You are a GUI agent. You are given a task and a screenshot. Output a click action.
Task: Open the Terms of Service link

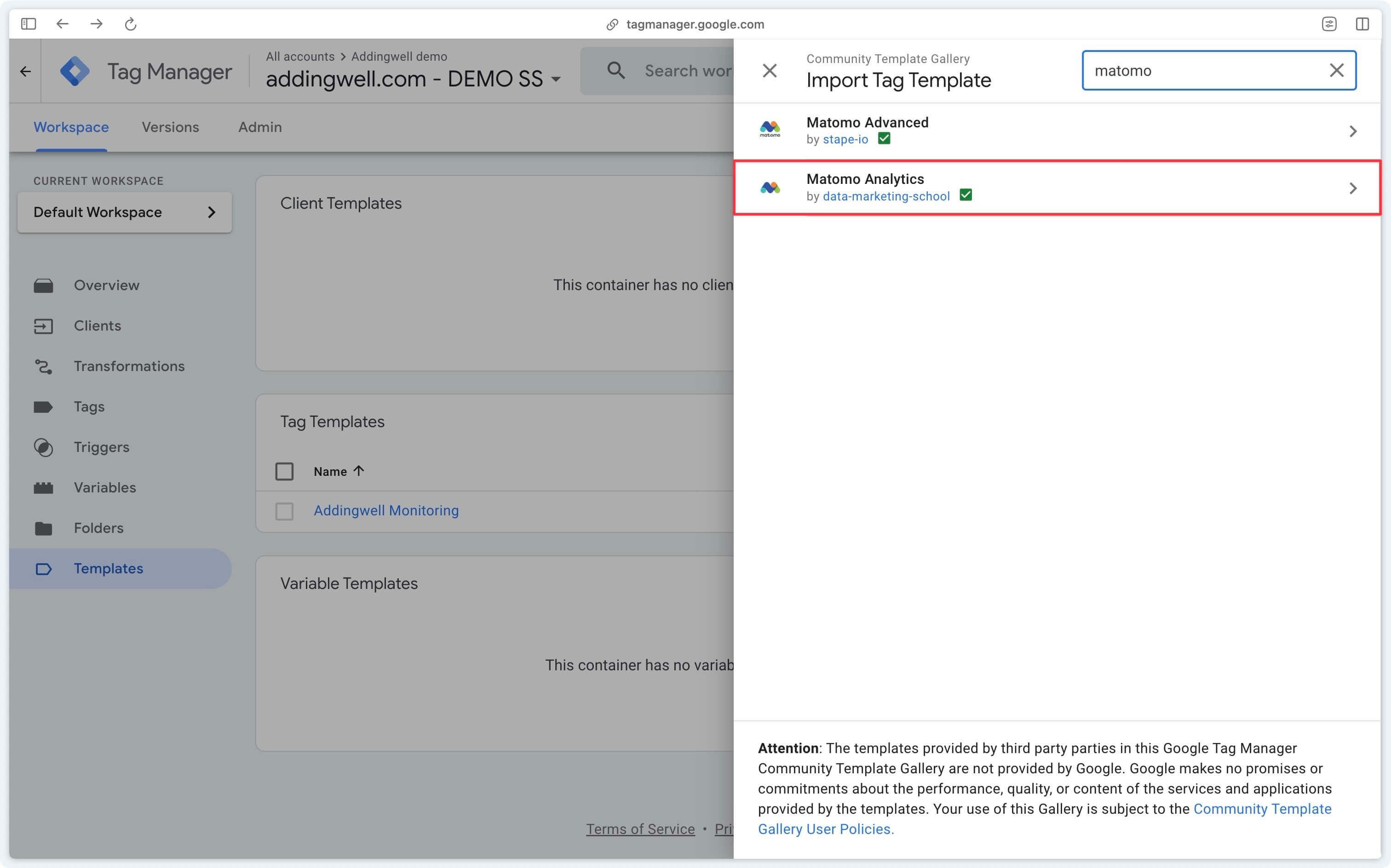(640, 828)
